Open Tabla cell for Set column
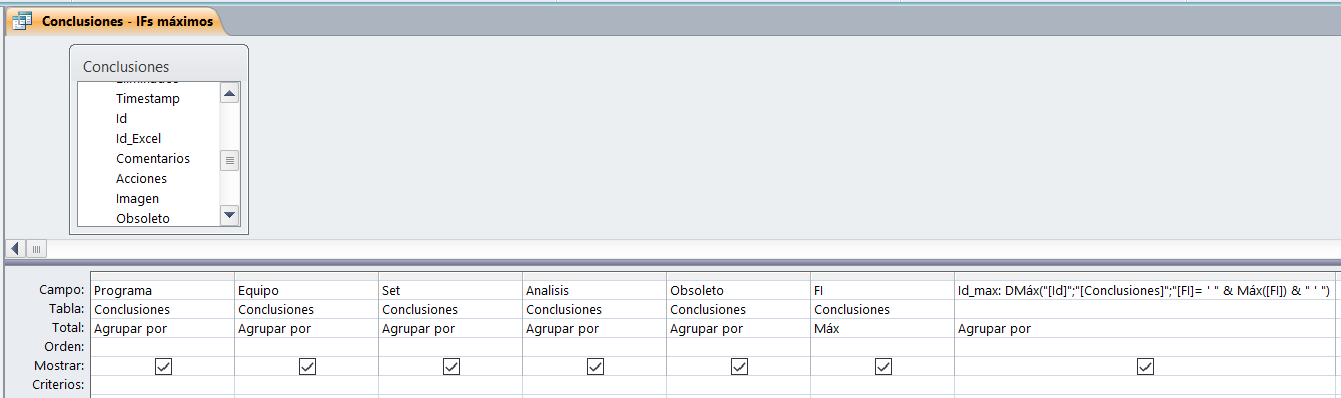This screenshot has width=1341, height=398. pyautogui.click(x=451, y=310)
